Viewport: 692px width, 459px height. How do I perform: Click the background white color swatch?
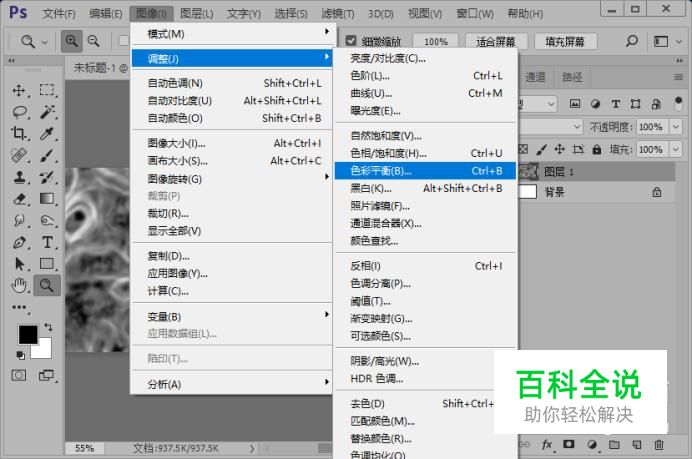(43, 351)
